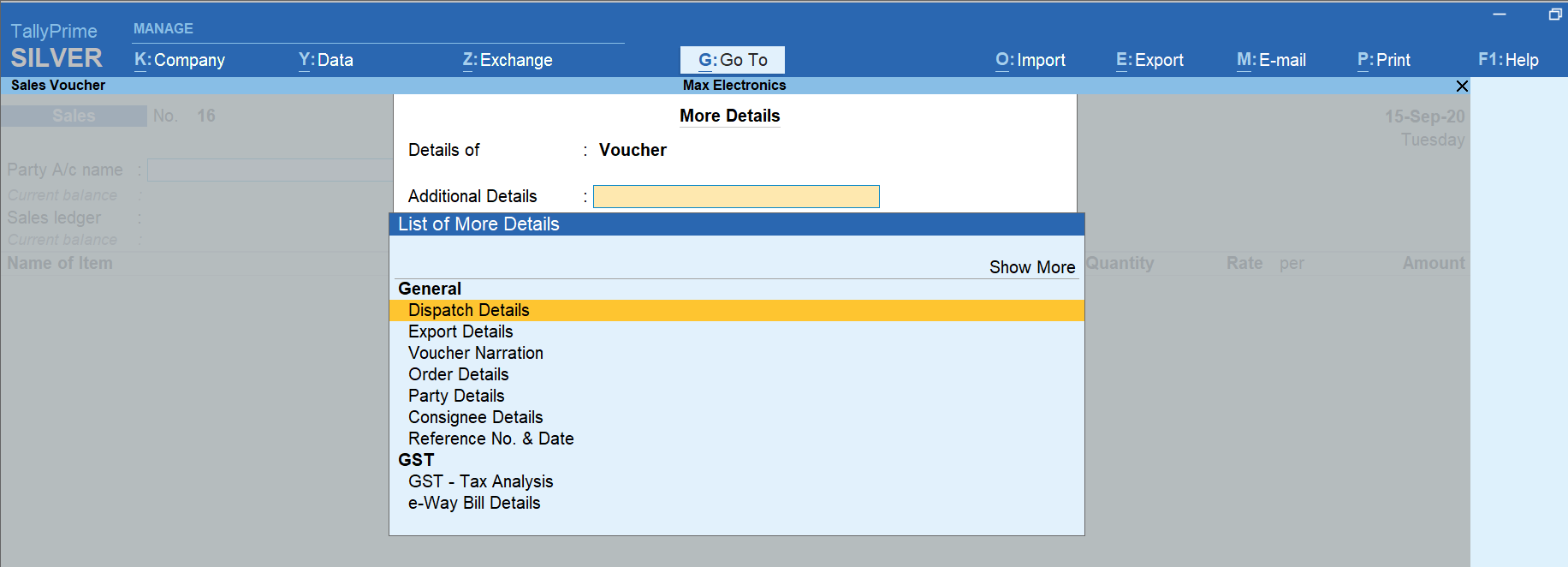Open the Y: Data menu
1568x567 pixels.
326,60
